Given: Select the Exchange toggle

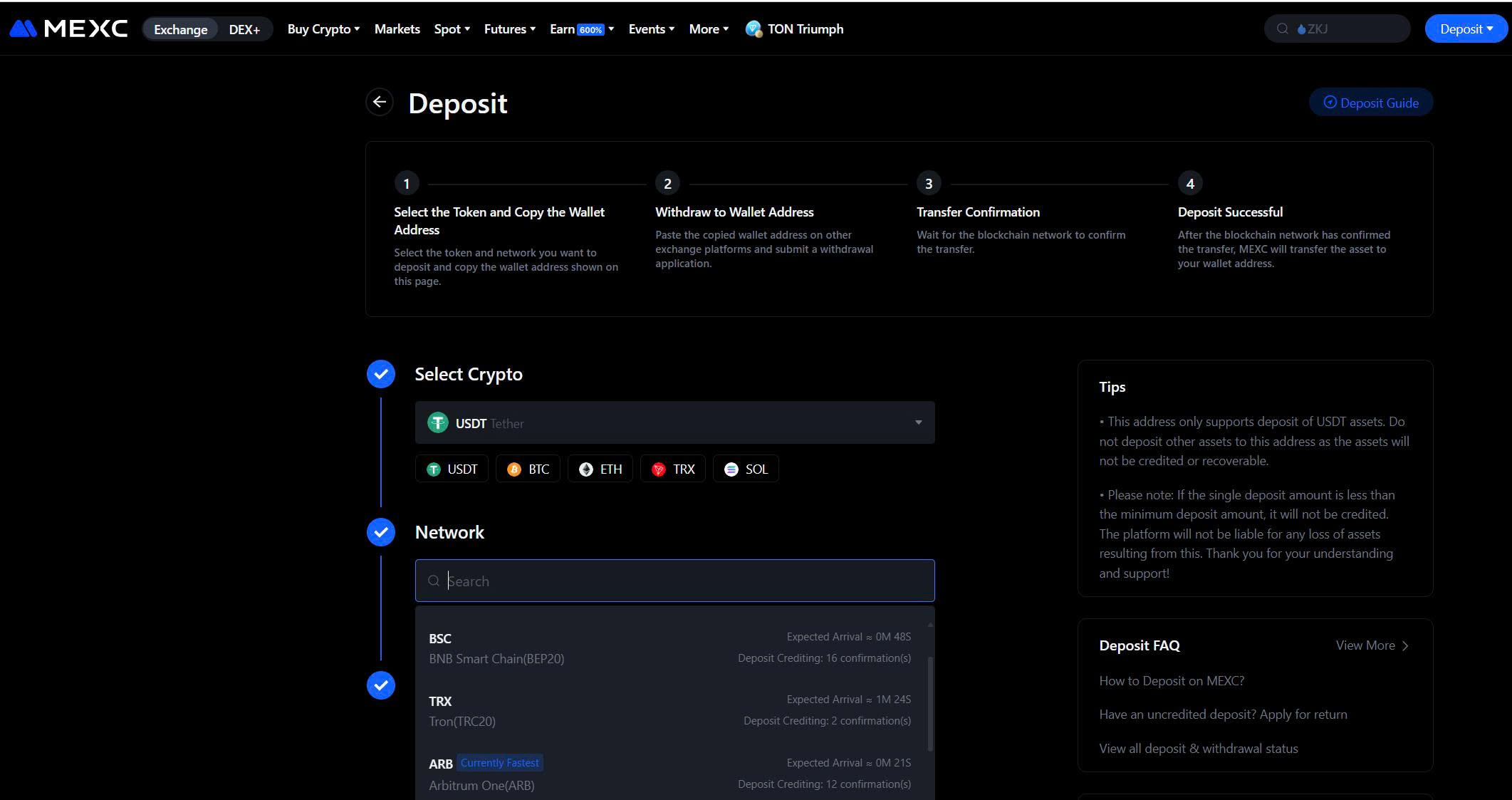Looking at the screenshot, I should (x=181, y=29).
